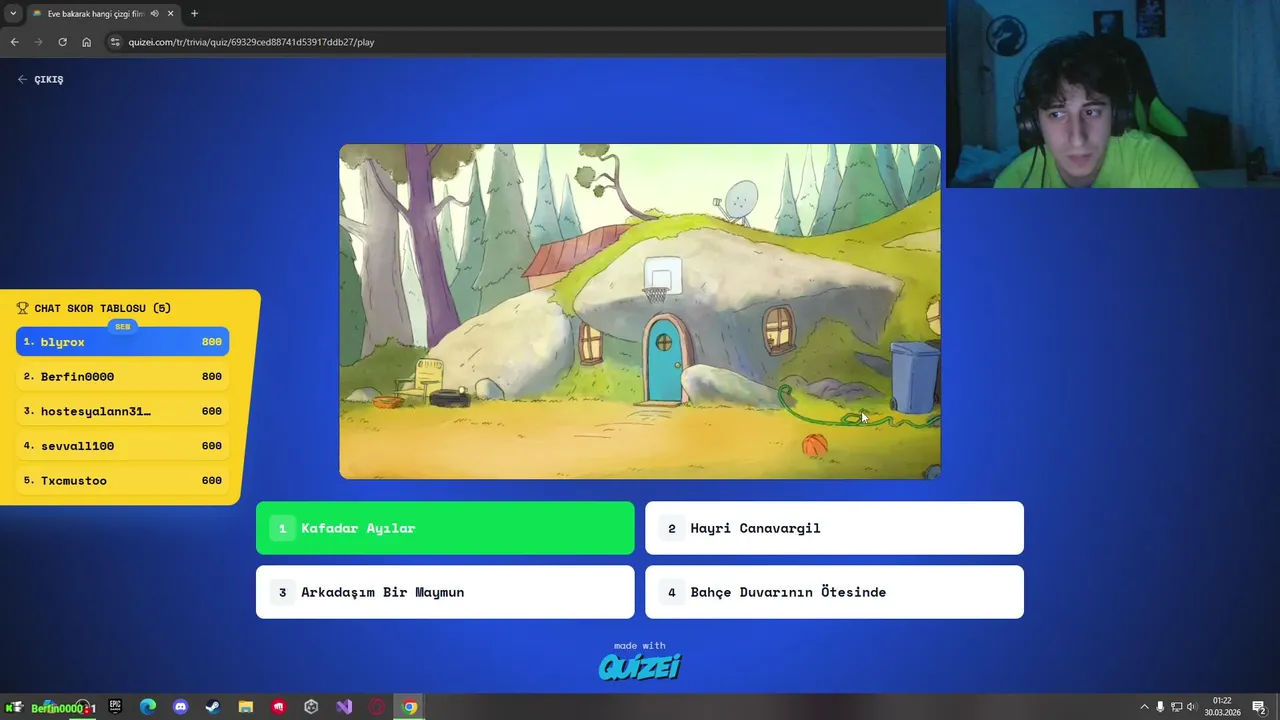Choose answer 'Arkadaşım Bir Maymun'
This screenshot has height=720, width=1280.
[445, 592]
